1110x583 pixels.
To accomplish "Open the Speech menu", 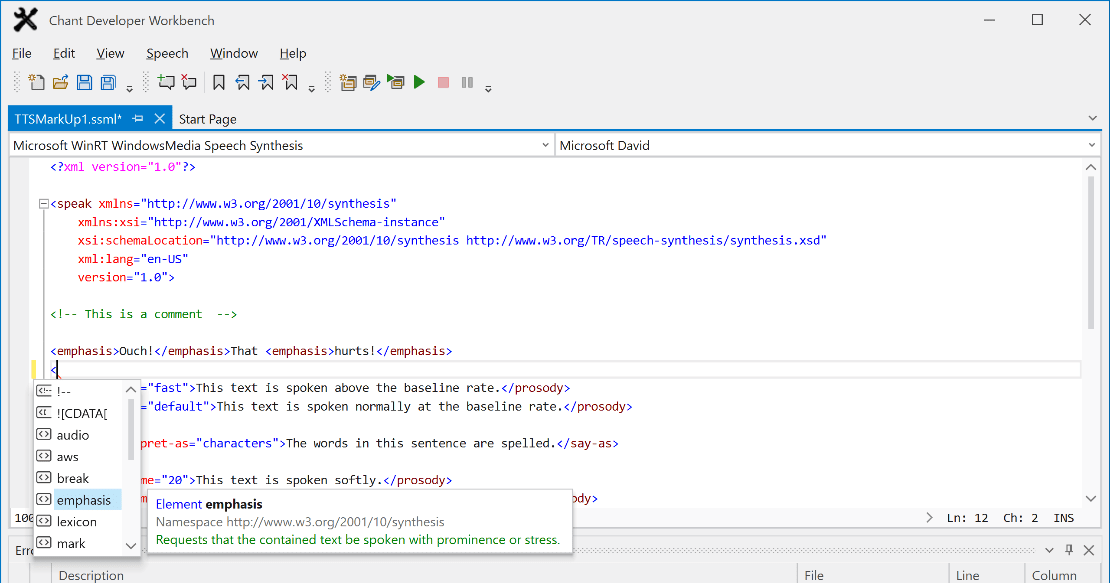I will click(x=167, y=53).
